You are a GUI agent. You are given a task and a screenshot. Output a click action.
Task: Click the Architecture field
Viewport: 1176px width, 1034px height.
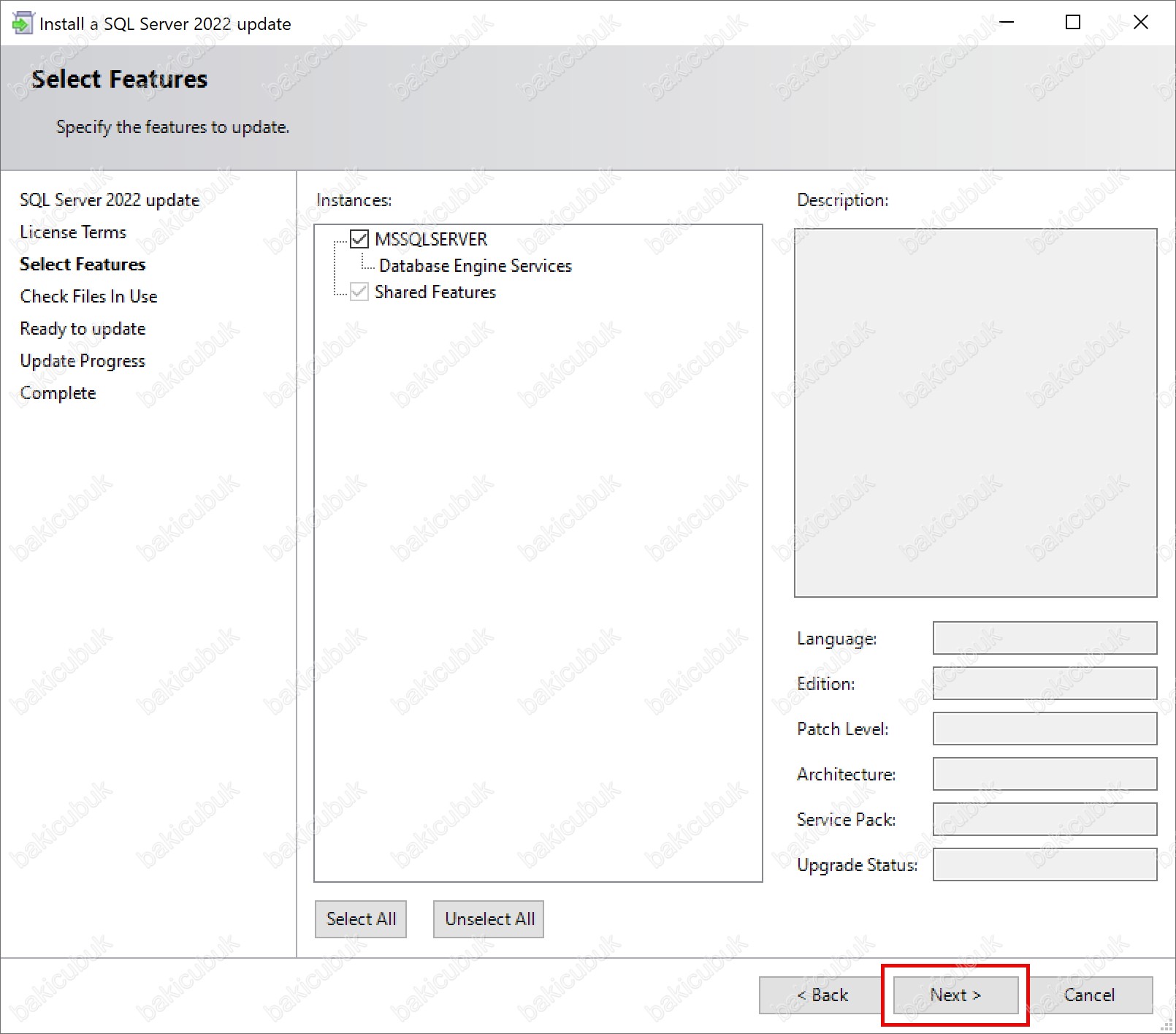[1045, 774]
